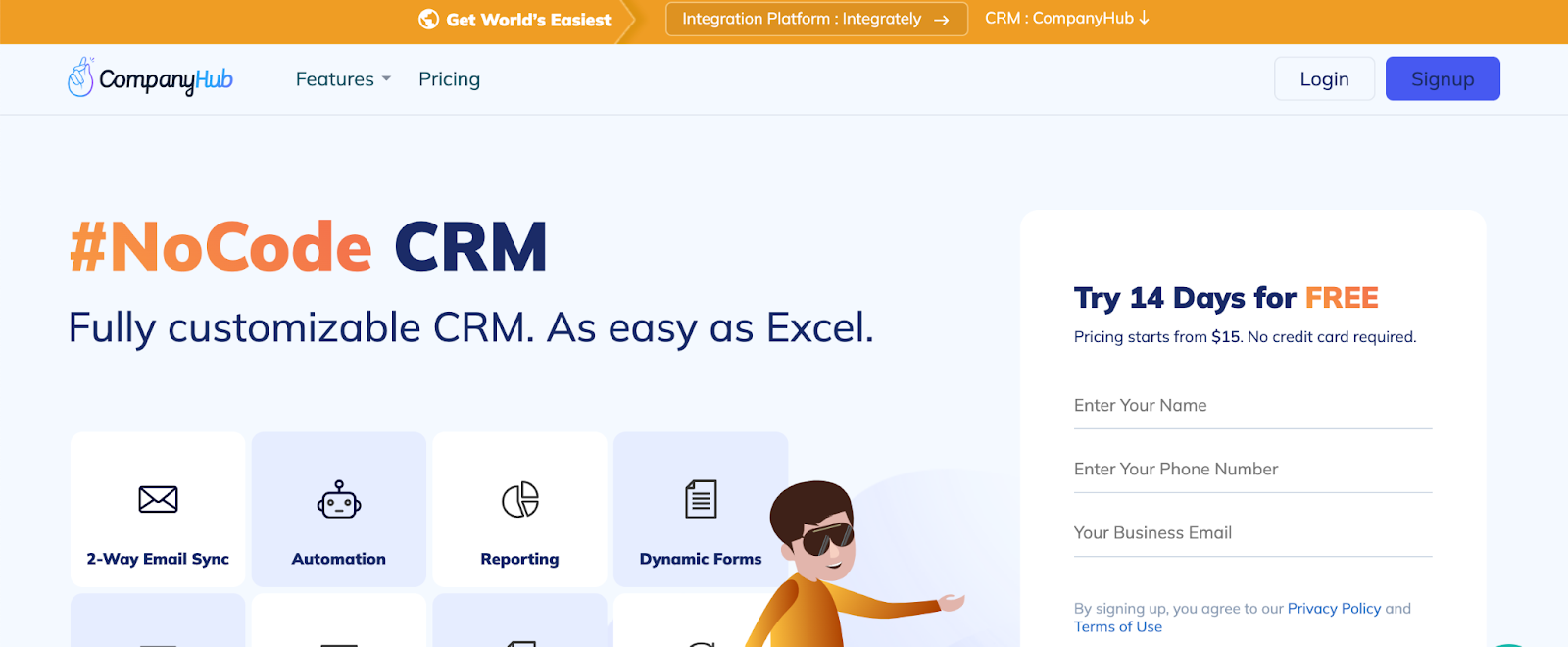1568x647 pixels.
Task: Click the Get World's Easiest banner text
Action: click(528, 20)
